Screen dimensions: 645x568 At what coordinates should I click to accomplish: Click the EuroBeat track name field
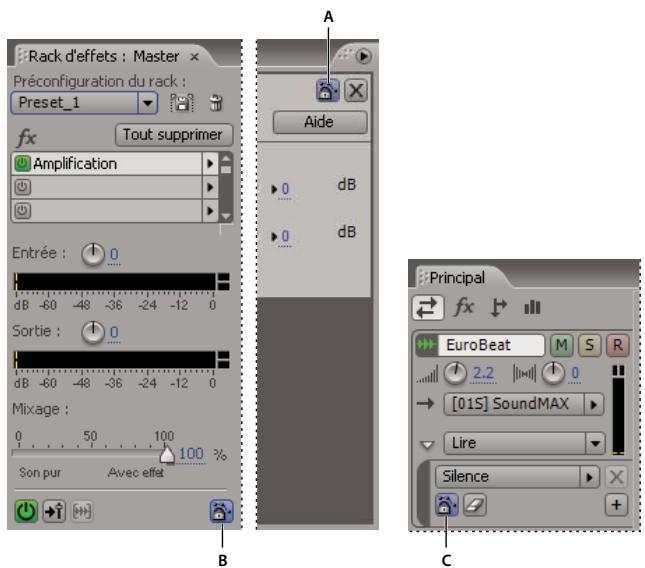coord(492,345)
